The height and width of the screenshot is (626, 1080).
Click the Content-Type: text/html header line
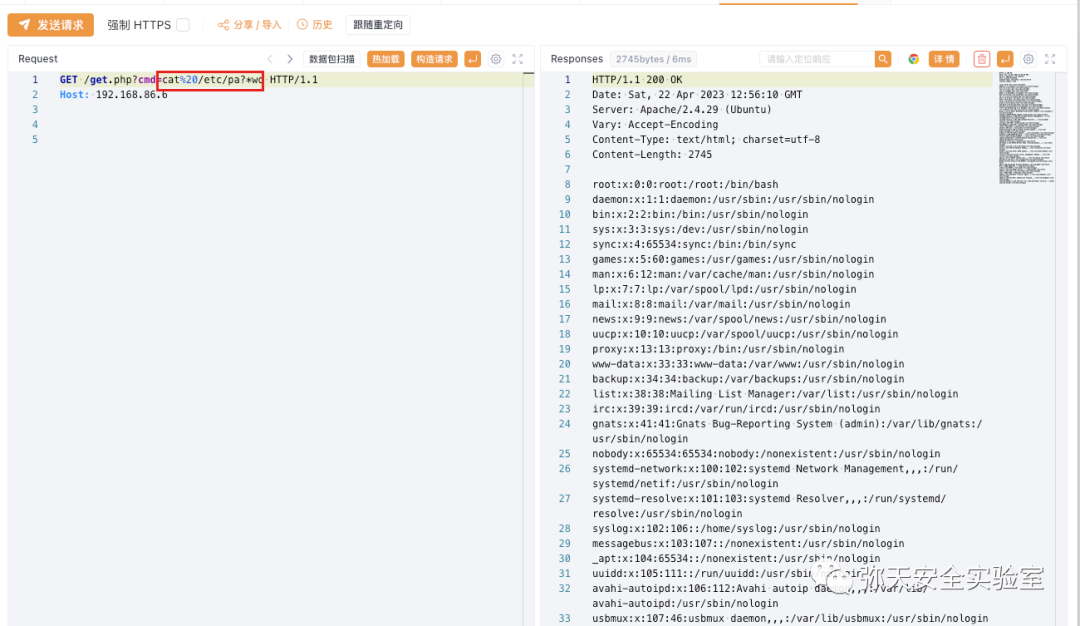tap(706, 139)
